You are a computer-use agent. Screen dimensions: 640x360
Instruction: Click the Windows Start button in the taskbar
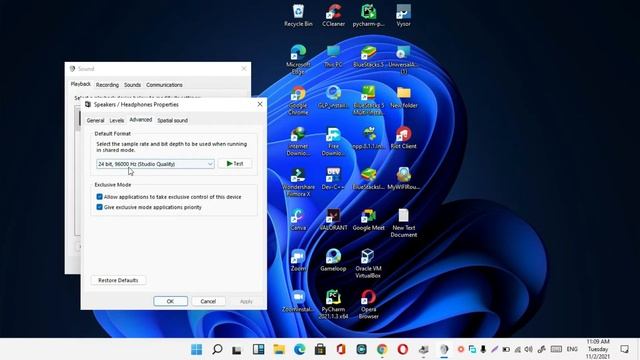click(x=196, y=349)
